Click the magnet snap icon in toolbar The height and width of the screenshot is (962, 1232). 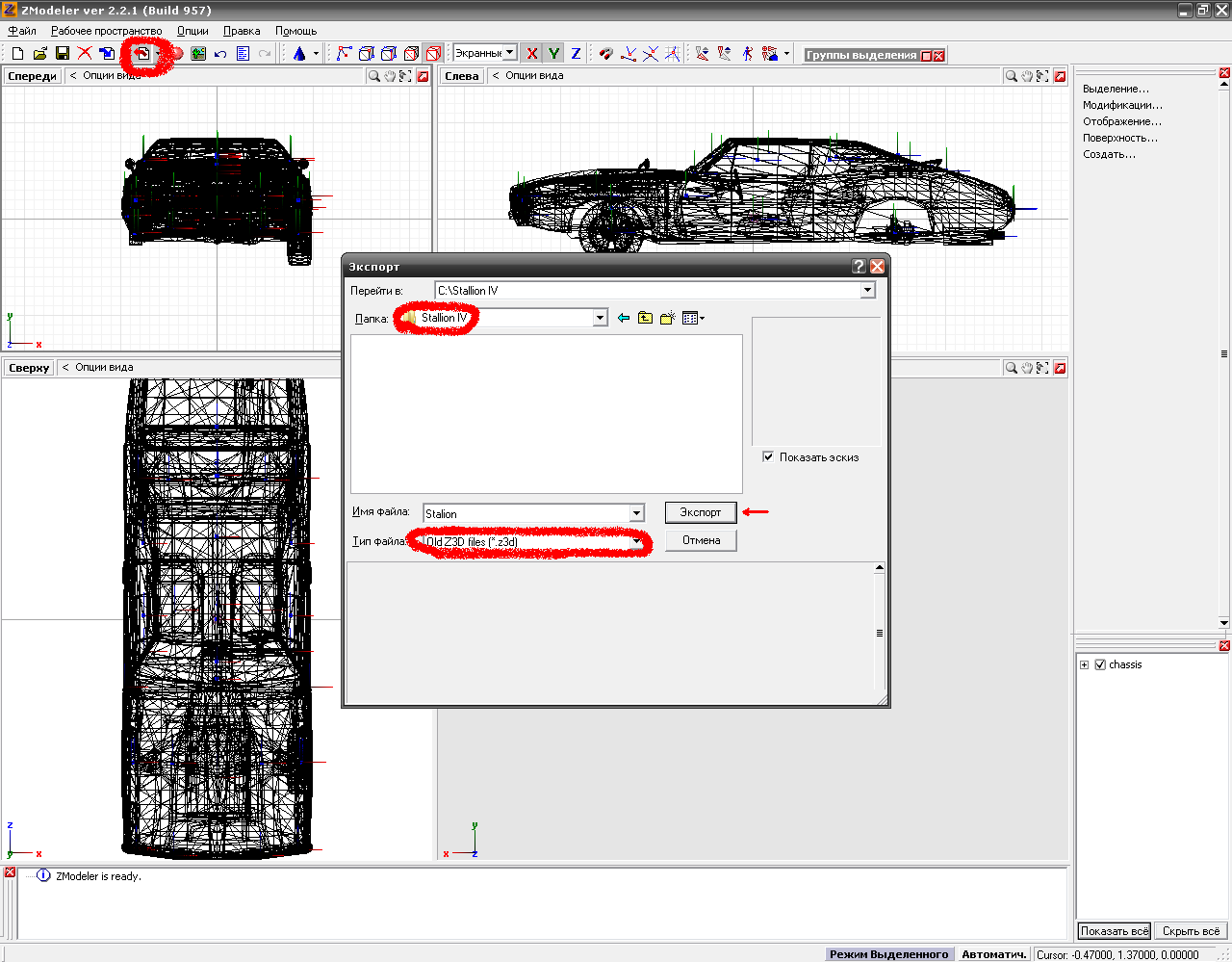(x=605, y=54)
